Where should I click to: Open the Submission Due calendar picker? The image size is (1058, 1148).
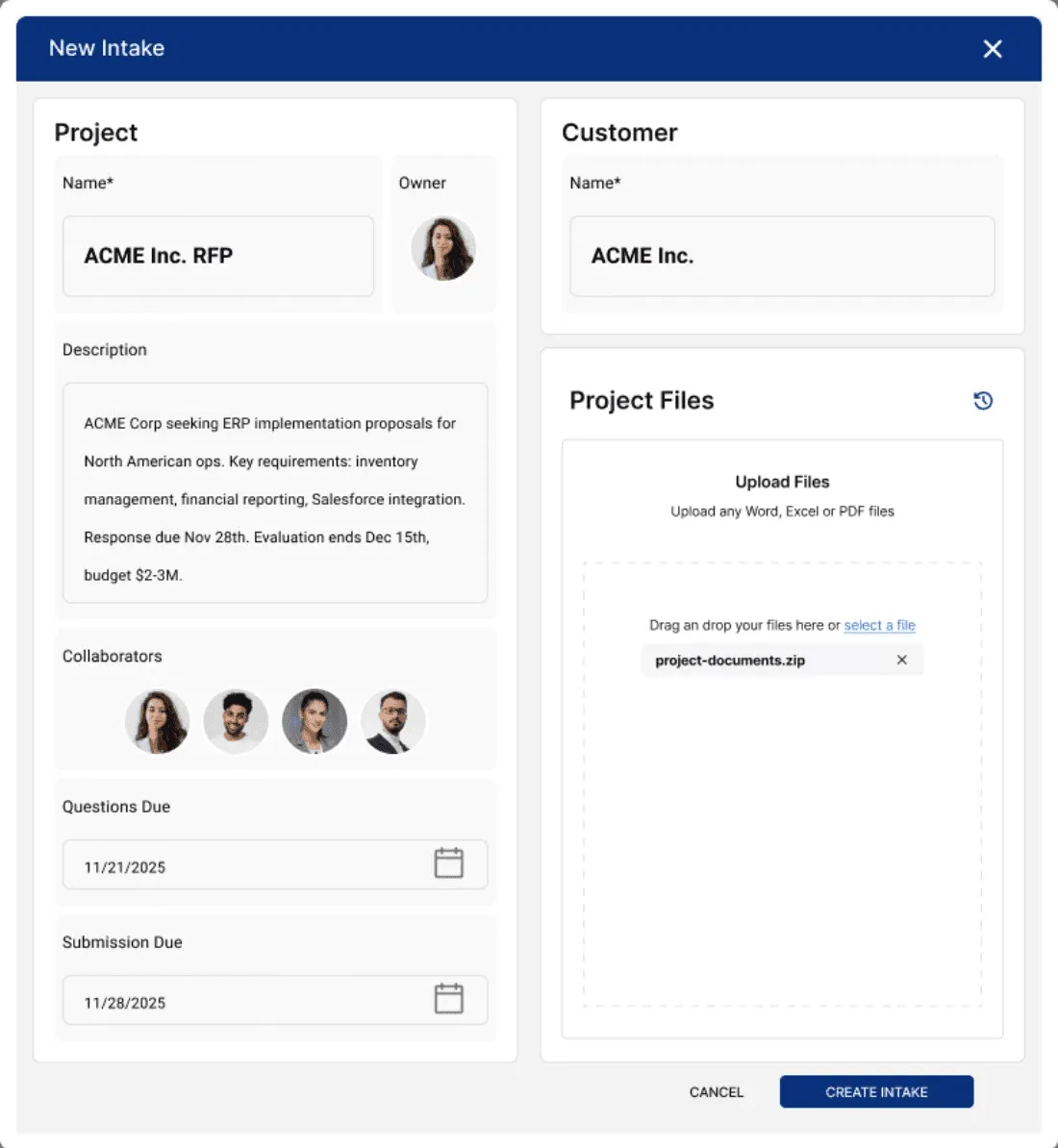449,999
